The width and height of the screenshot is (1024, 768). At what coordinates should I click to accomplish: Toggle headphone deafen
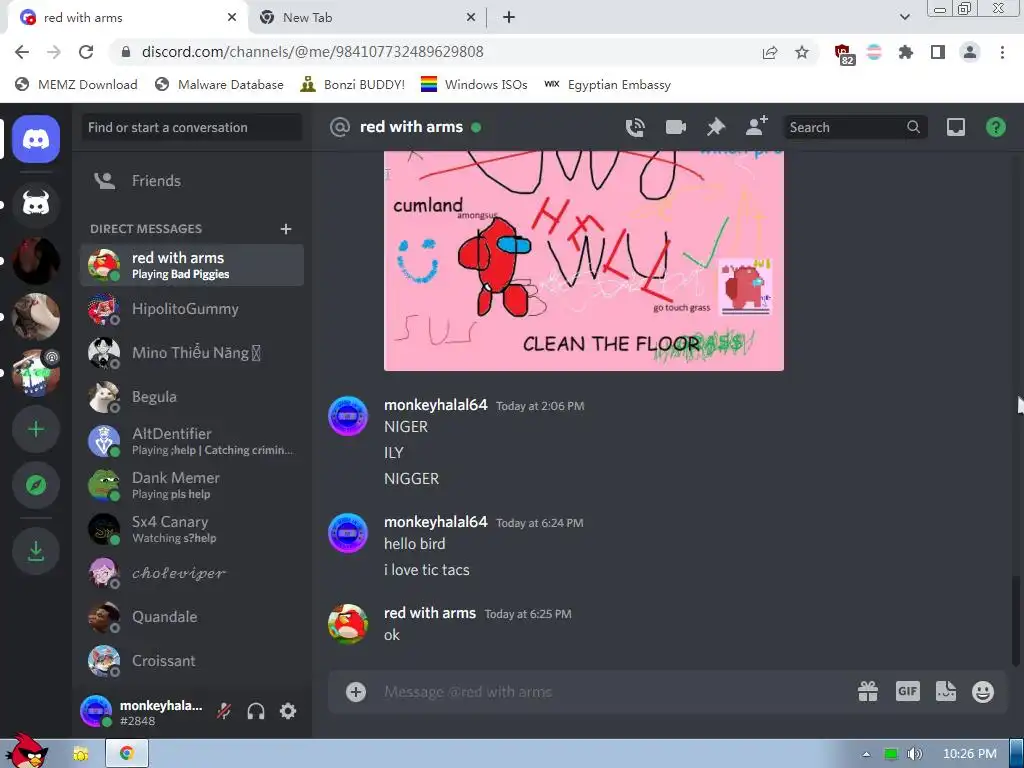(256, 711)
